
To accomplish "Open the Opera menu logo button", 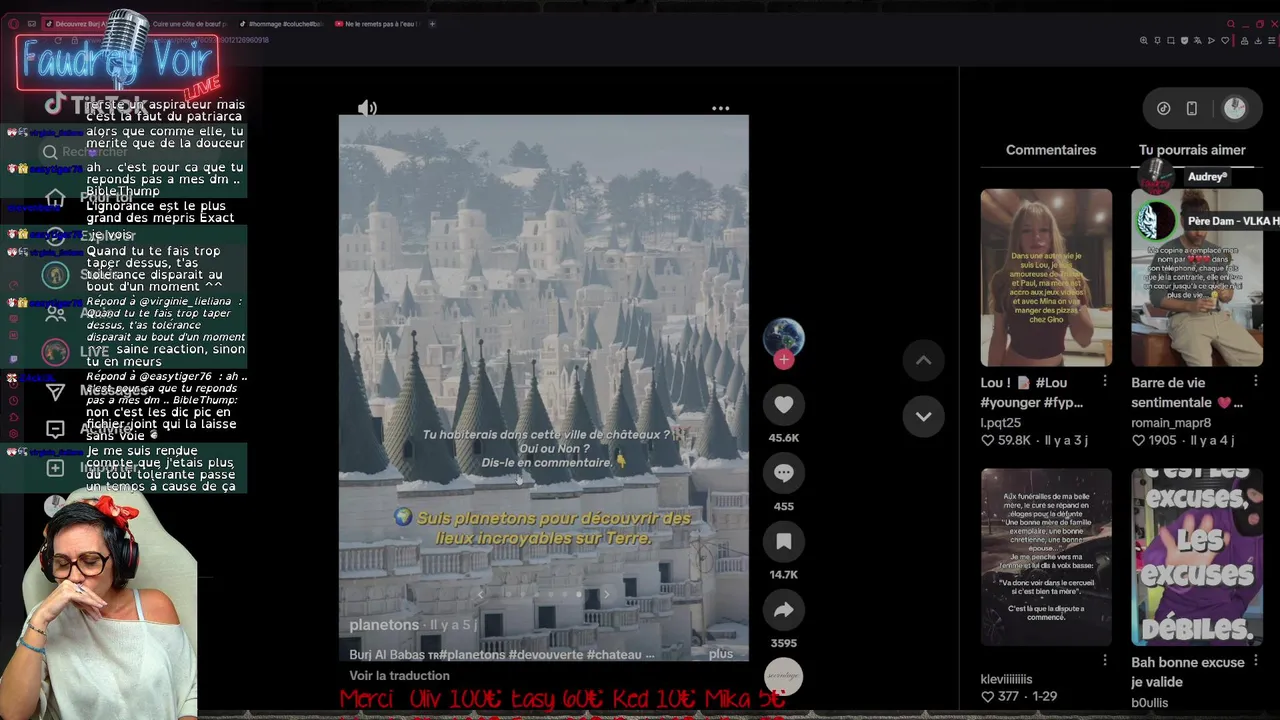I will (13, 24).
